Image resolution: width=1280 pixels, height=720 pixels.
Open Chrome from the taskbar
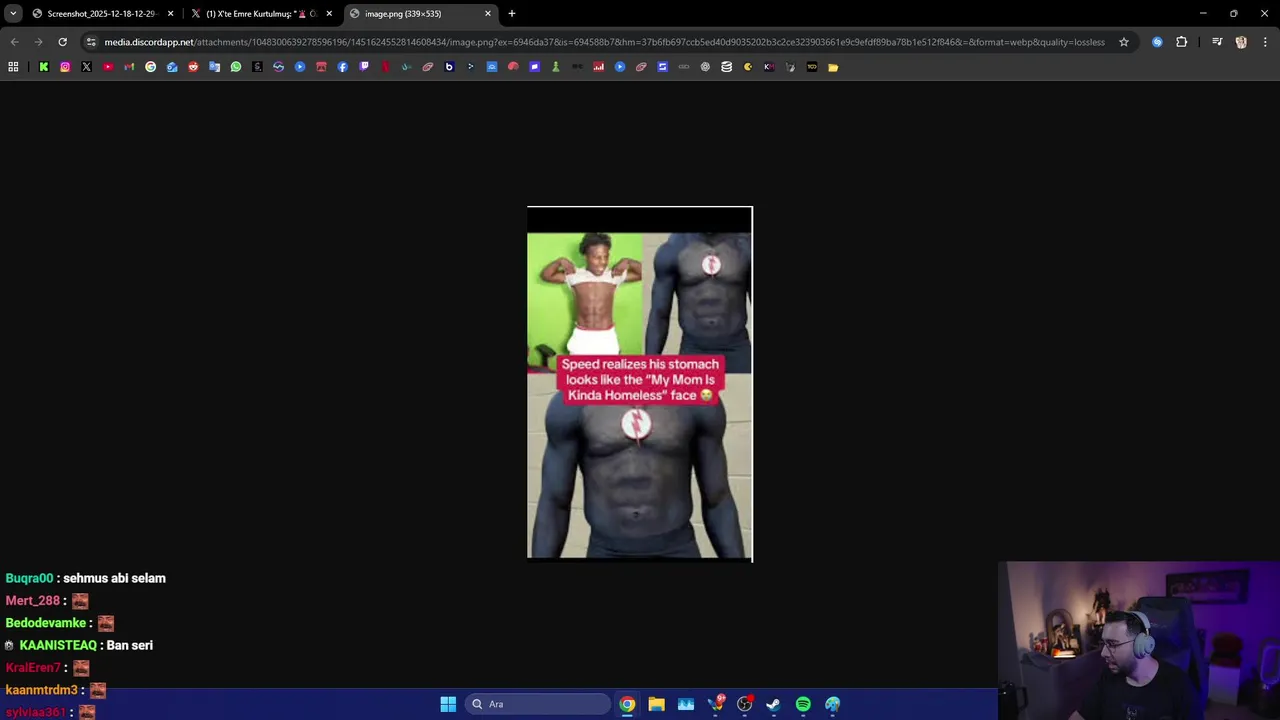[x=627, y=704]
